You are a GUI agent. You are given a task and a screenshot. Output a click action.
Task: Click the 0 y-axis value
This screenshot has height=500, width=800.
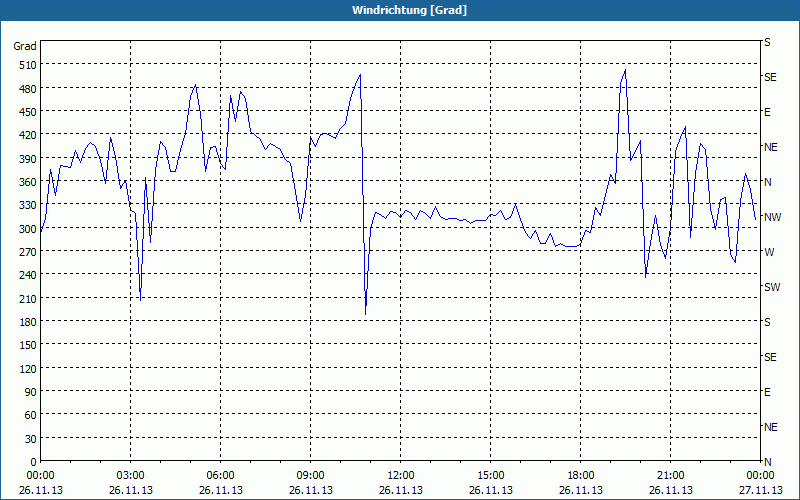coord(34,462)
